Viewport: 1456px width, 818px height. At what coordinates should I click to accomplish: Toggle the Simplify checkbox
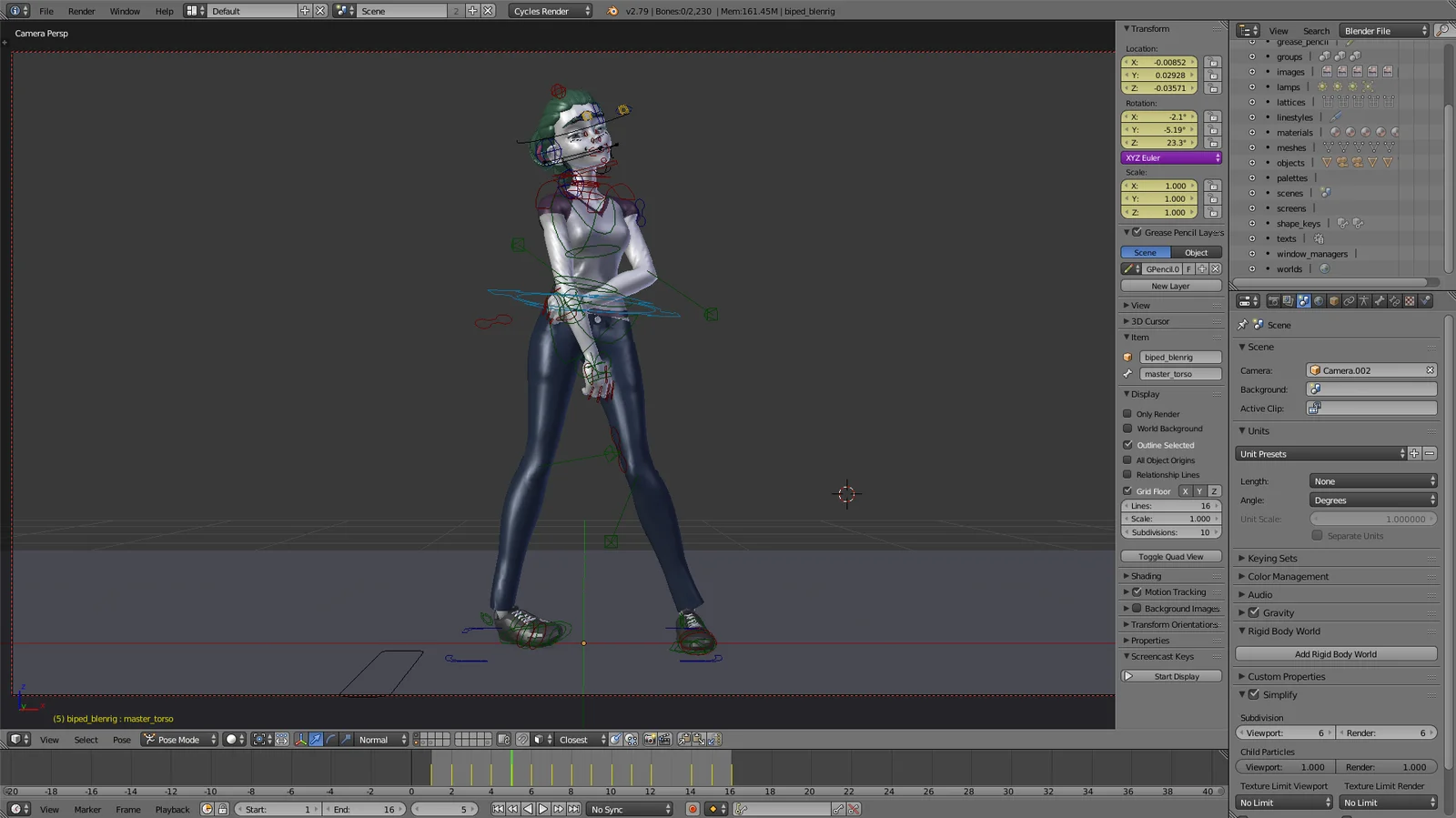pyautogui.click(x=1254, y=694)
